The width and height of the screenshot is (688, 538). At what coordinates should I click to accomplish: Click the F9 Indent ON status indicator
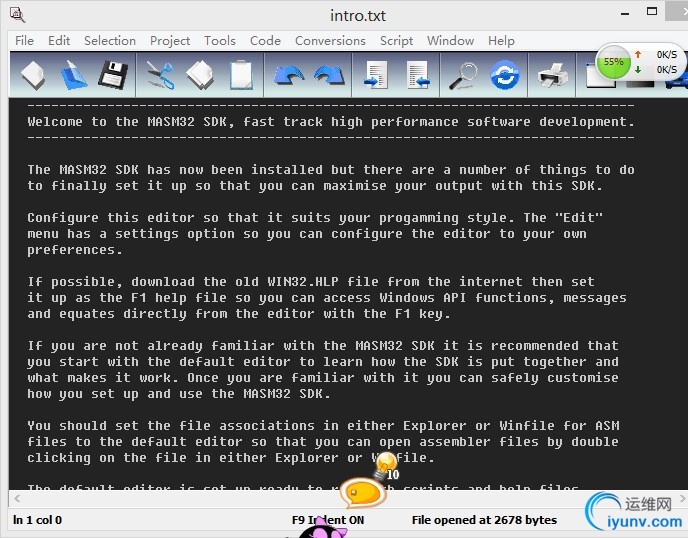[328, 520]
